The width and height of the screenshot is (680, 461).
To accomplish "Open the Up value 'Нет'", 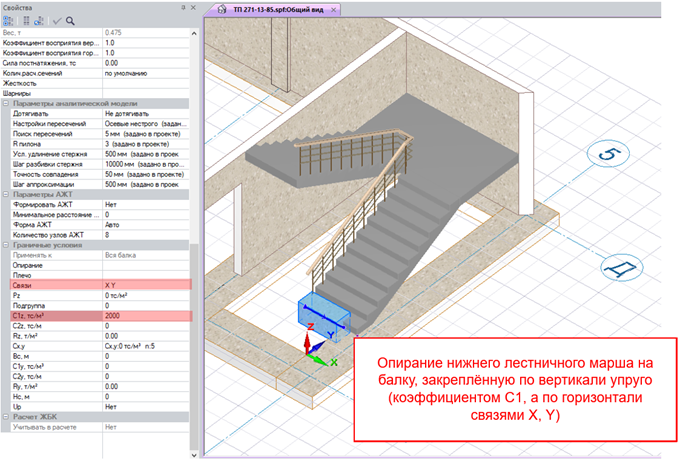I will [146, 407].
